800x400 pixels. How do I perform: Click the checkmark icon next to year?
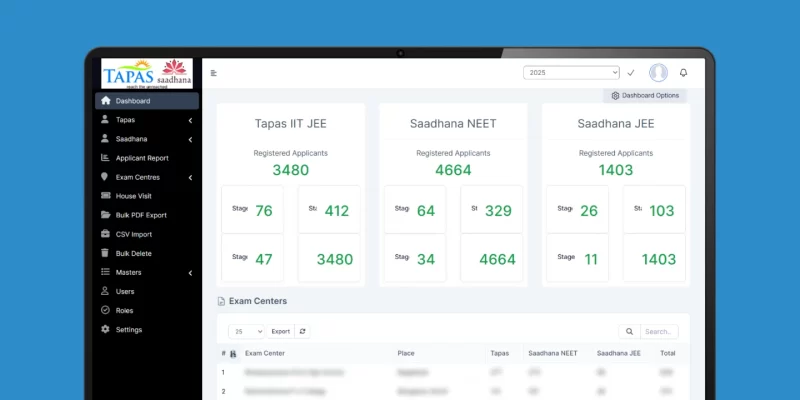pyautogui.click(x=631, y=73)
